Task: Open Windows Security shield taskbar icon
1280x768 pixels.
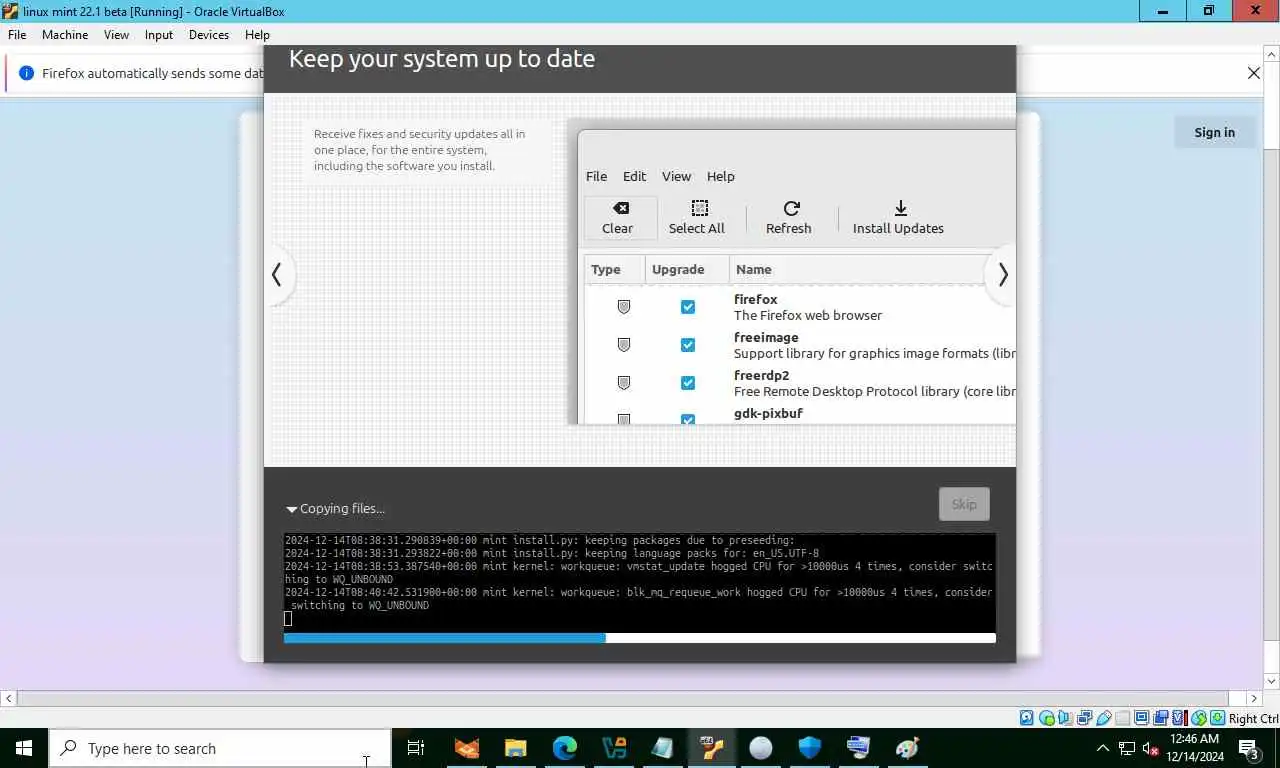Action: (810, 748)
